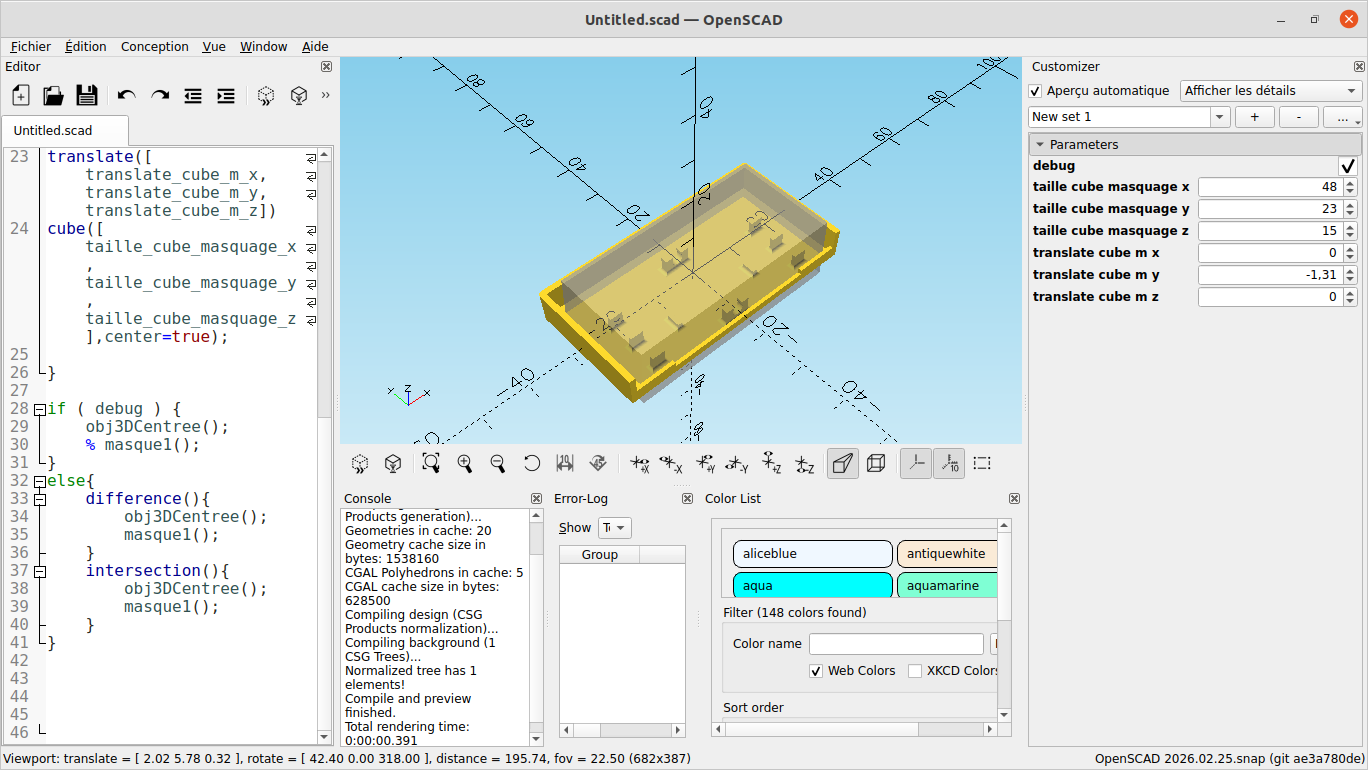The image size is (1368, 770).
Task: Enable the XKCD Colors checkbox
Action: pyautogui.click(x=915, y=671)
